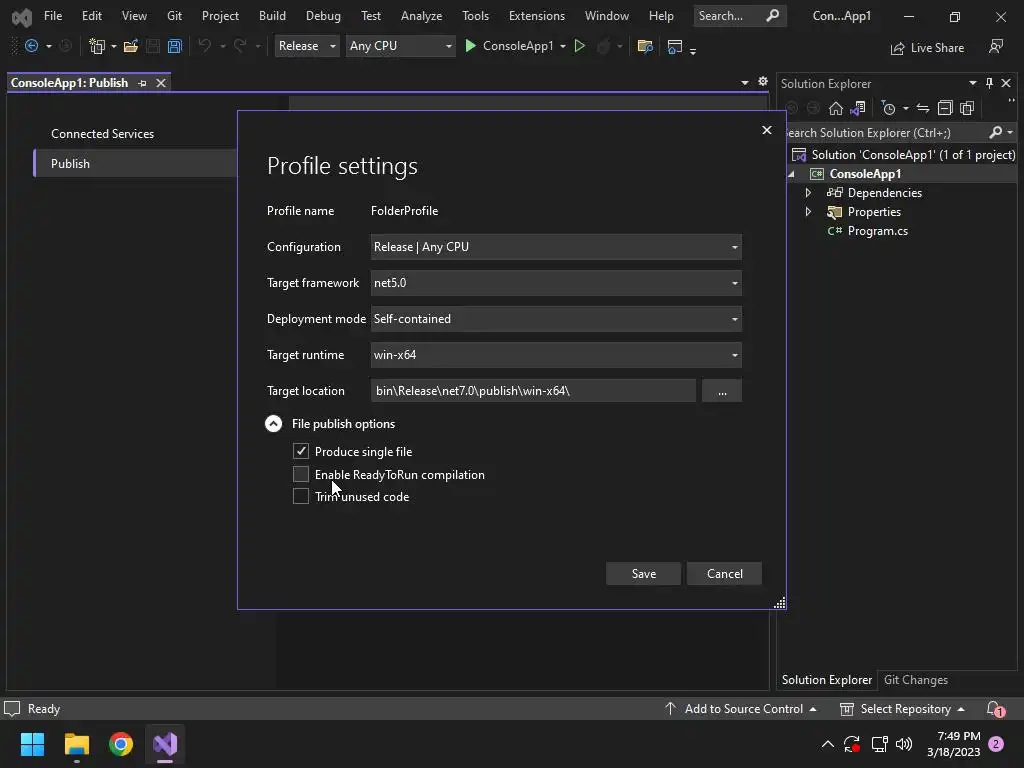Viewport: 1024px width, 768px height.
Task: Show All Files icon in Solution Explorer
Action: 967,108
